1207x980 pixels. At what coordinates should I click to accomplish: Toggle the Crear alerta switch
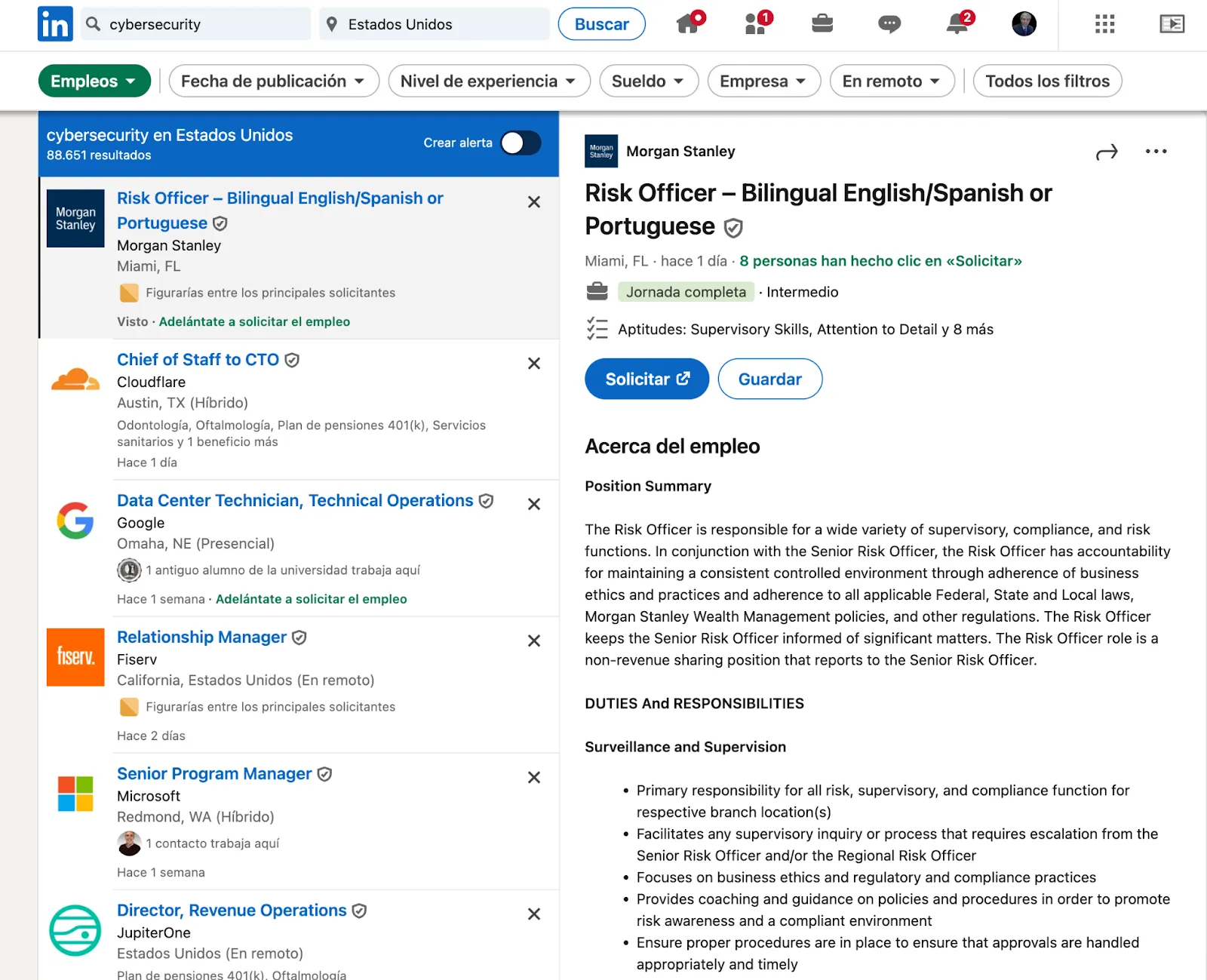tap(521, 143)
